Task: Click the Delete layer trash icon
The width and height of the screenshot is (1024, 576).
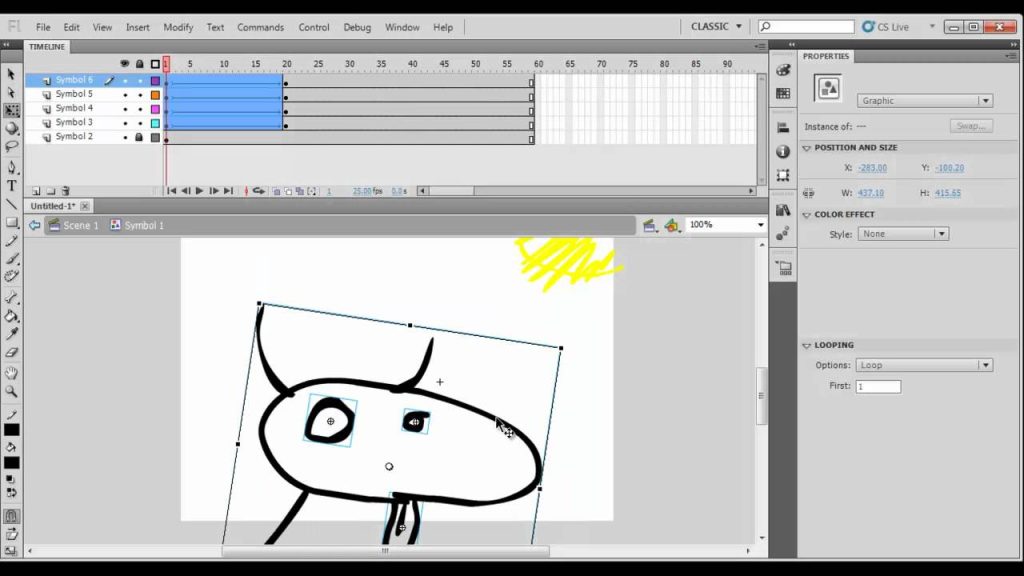Action: click(x=65, y=191)
